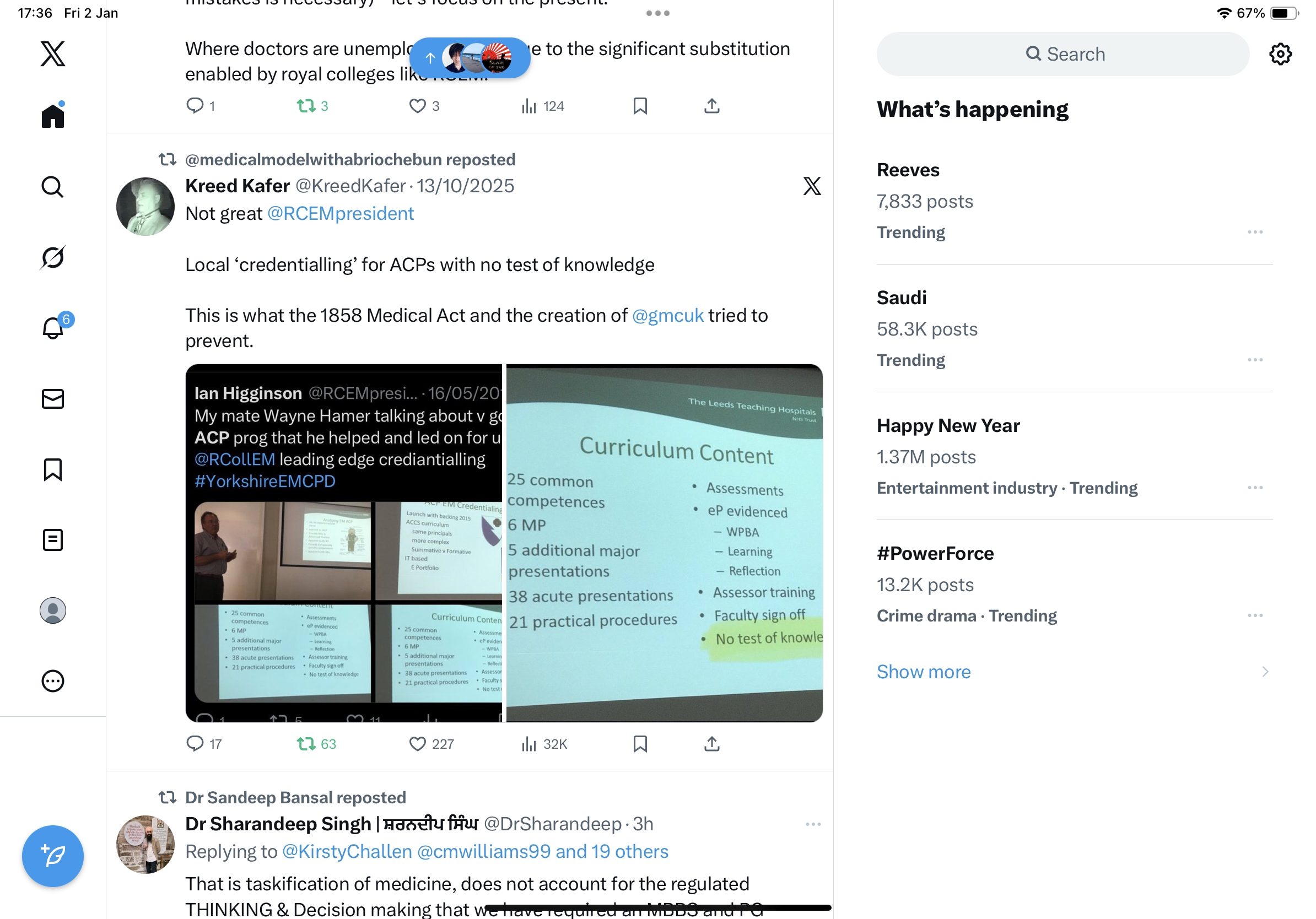Go to the Home tab in the sidebar
1316x919 pixels.
pyautogui.click(x=53, y=115)
